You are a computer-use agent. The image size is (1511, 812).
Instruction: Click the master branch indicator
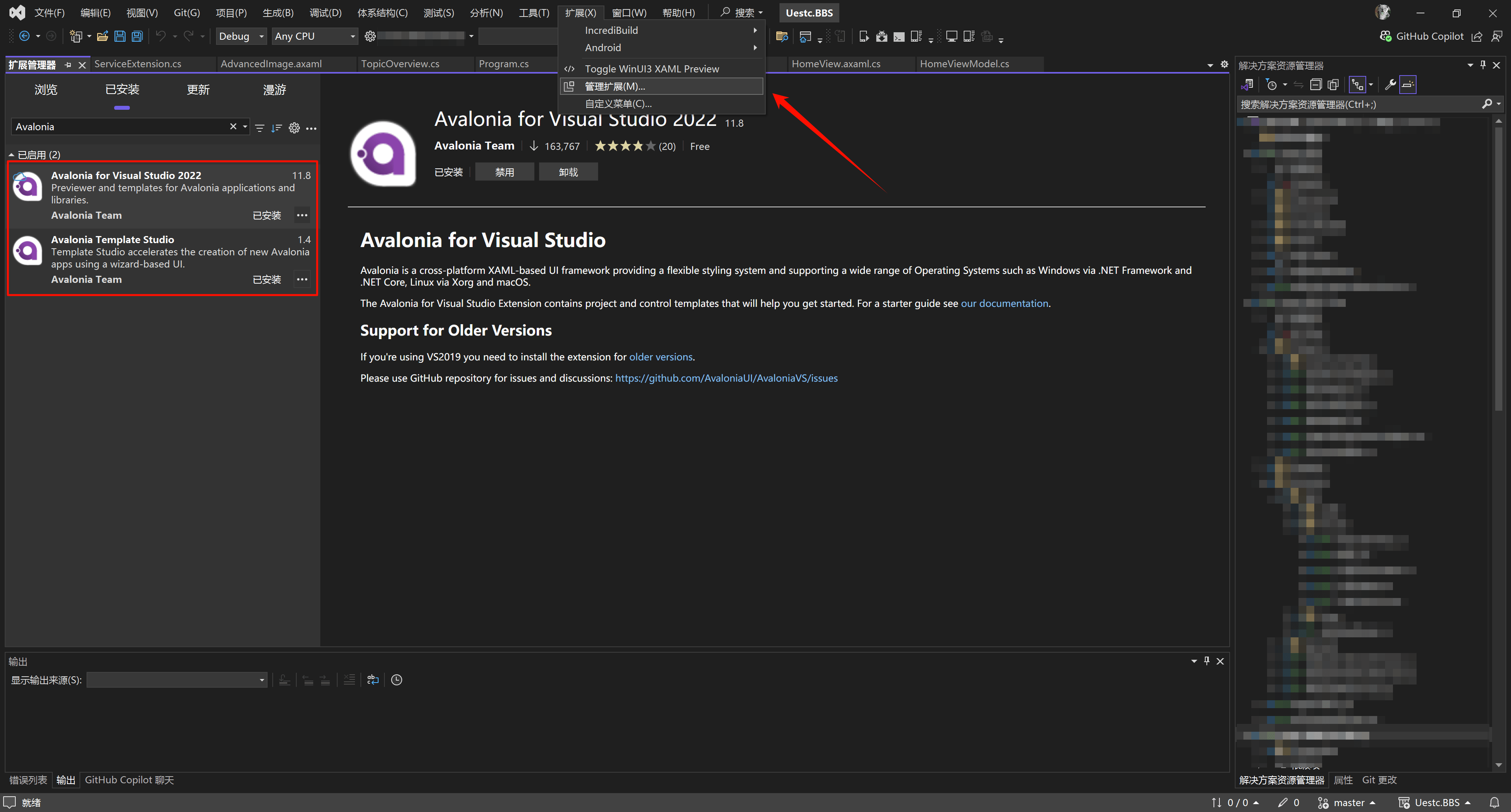tap(1346, 803)
